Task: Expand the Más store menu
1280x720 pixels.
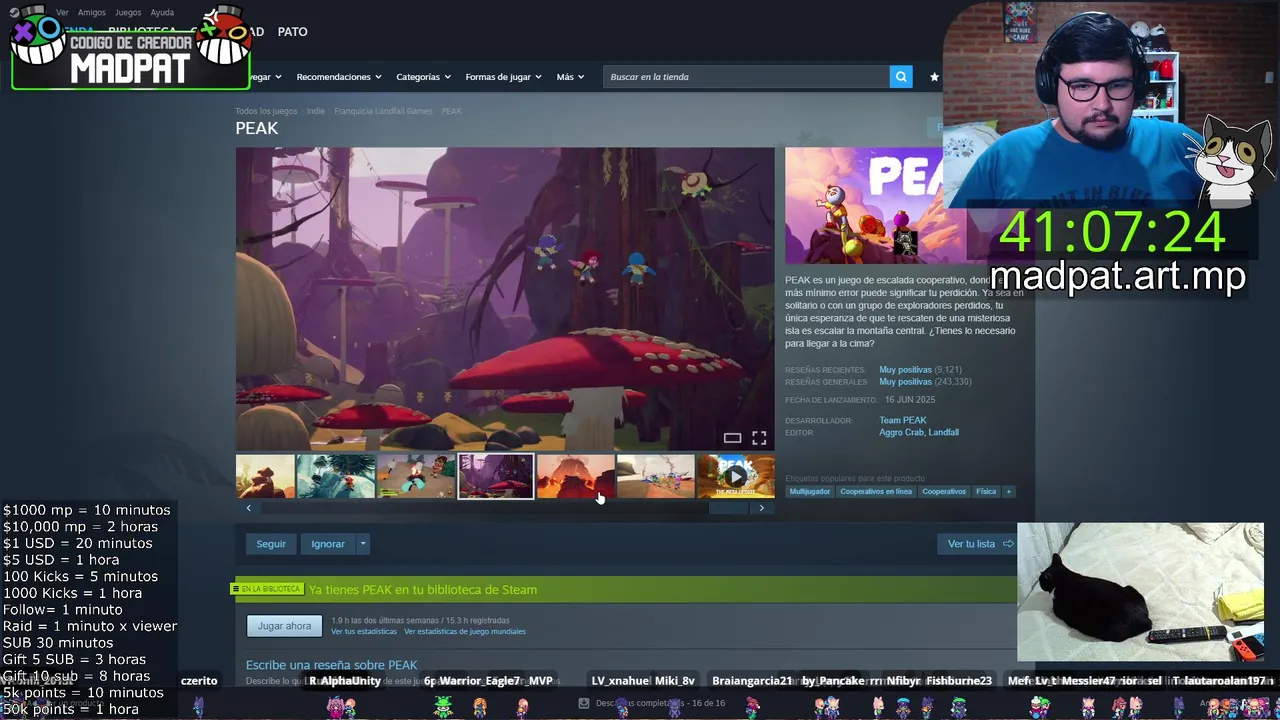Action: [x=570, y=77]
